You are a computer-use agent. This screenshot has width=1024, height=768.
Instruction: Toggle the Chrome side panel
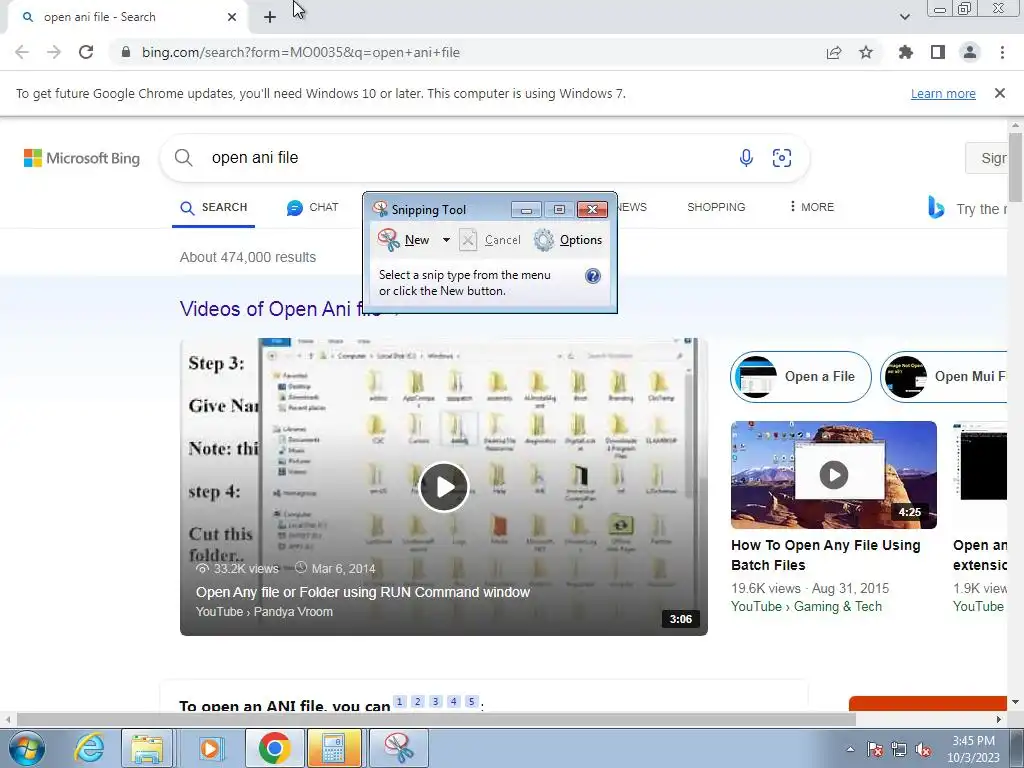[x=938, y=52]
